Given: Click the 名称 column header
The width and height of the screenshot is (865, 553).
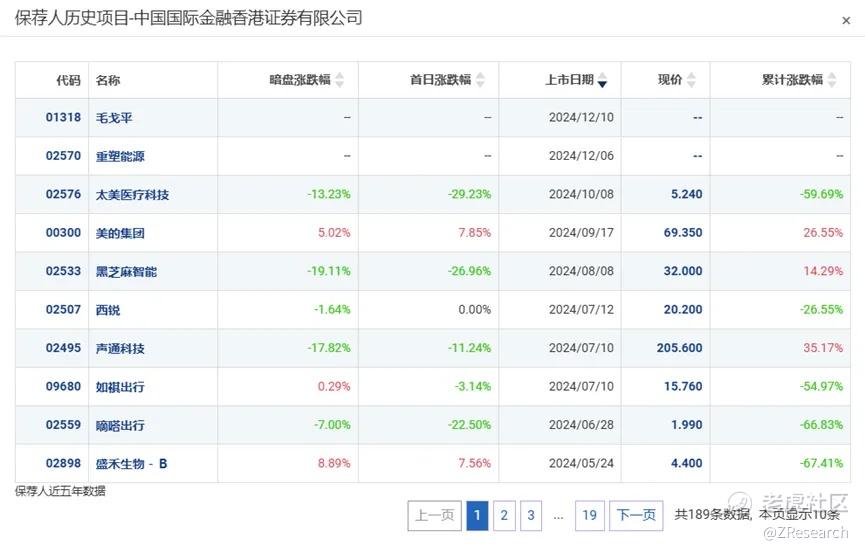Looking at the screenshot, I should pyautogui.click(x=108, y=80).
